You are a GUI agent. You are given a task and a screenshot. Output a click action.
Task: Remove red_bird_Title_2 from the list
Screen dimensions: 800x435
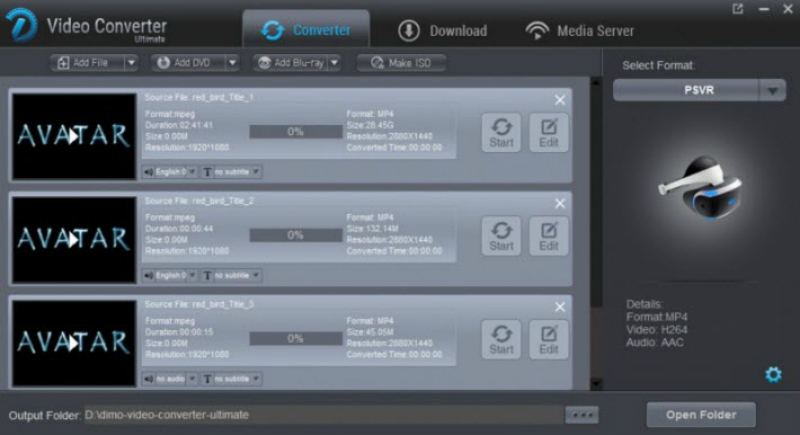click(560, 203)
